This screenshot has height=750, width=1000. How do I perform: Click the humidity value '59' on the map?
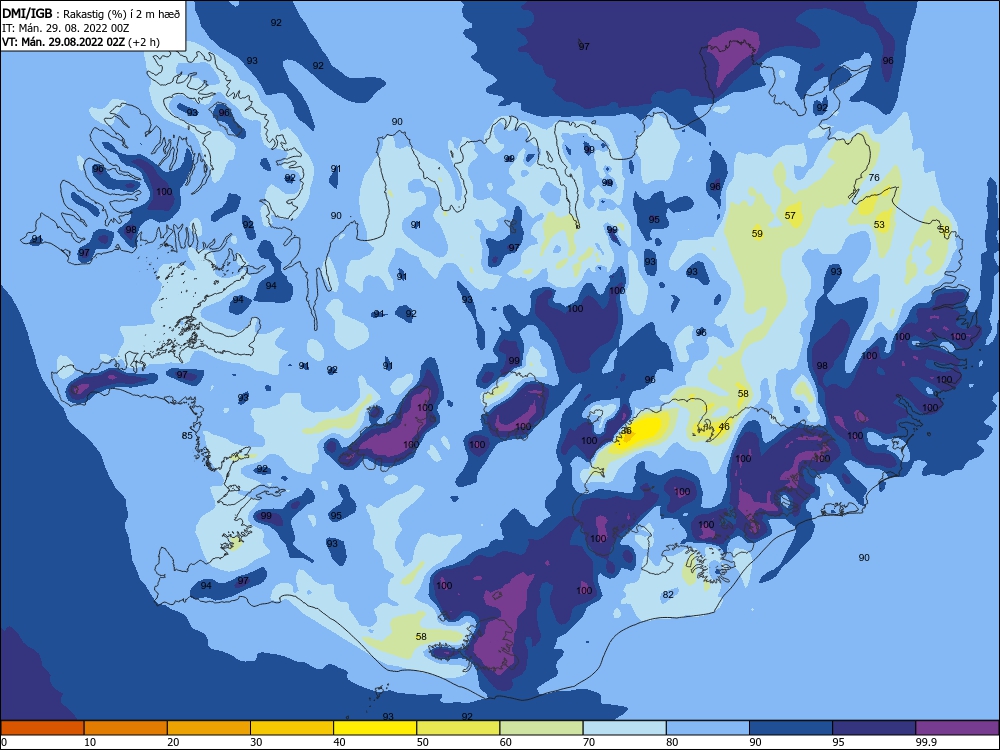tap(757, 233)
